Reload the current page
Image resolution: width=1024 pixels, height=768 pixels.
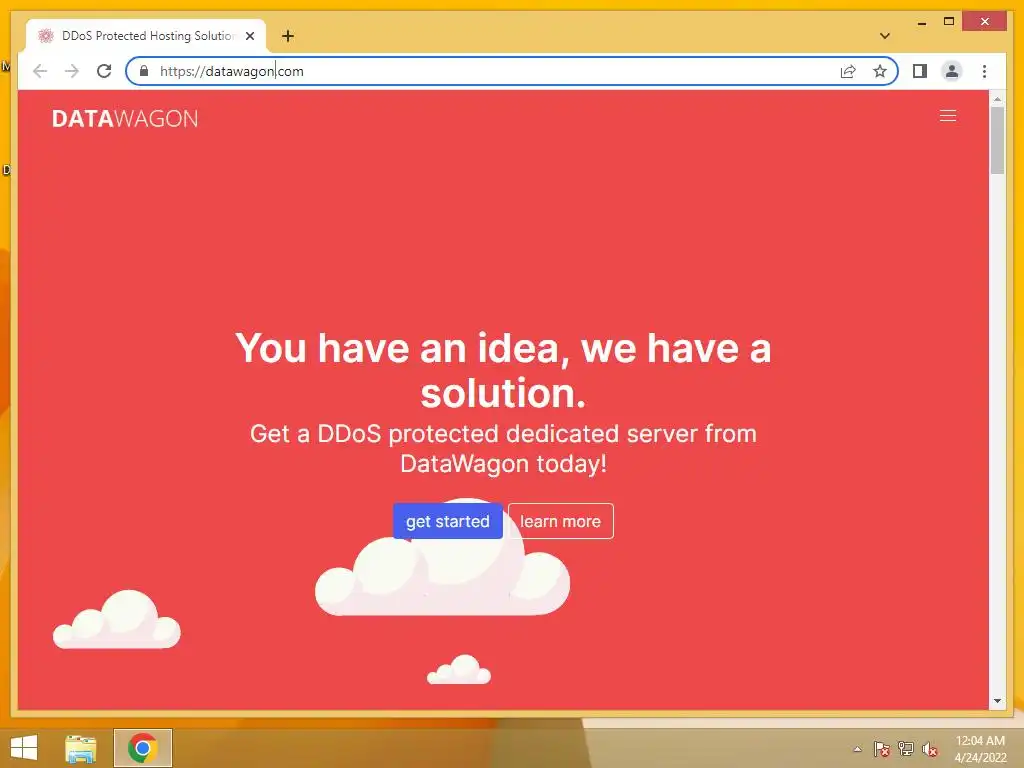pyautogui.click(x=104, y=71)
